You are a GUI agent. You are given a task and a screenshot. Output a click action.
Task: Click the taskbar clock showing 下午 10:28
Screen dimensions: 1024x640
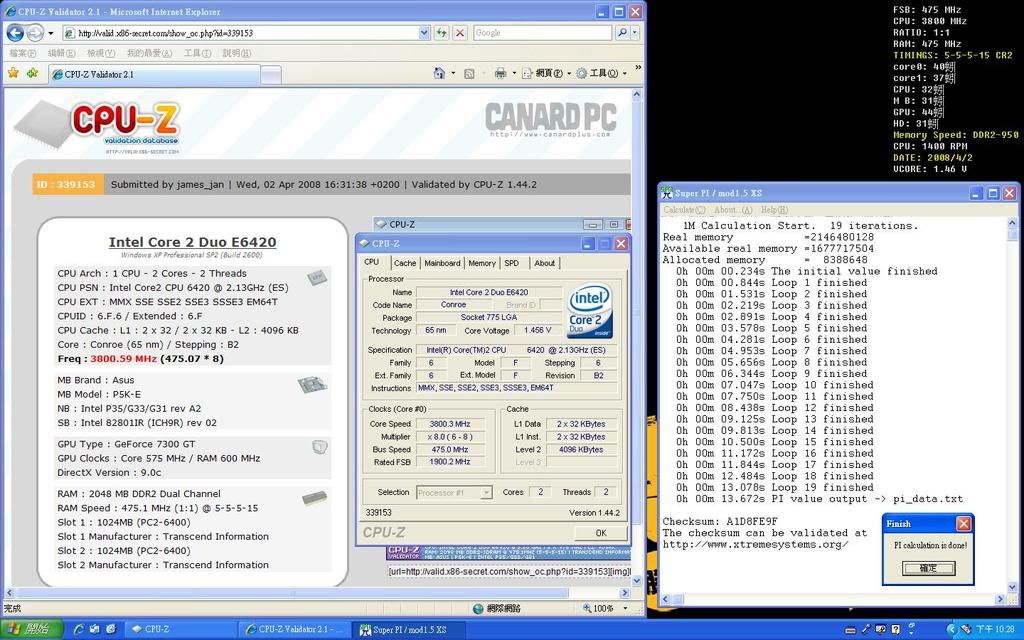(995, 630)
